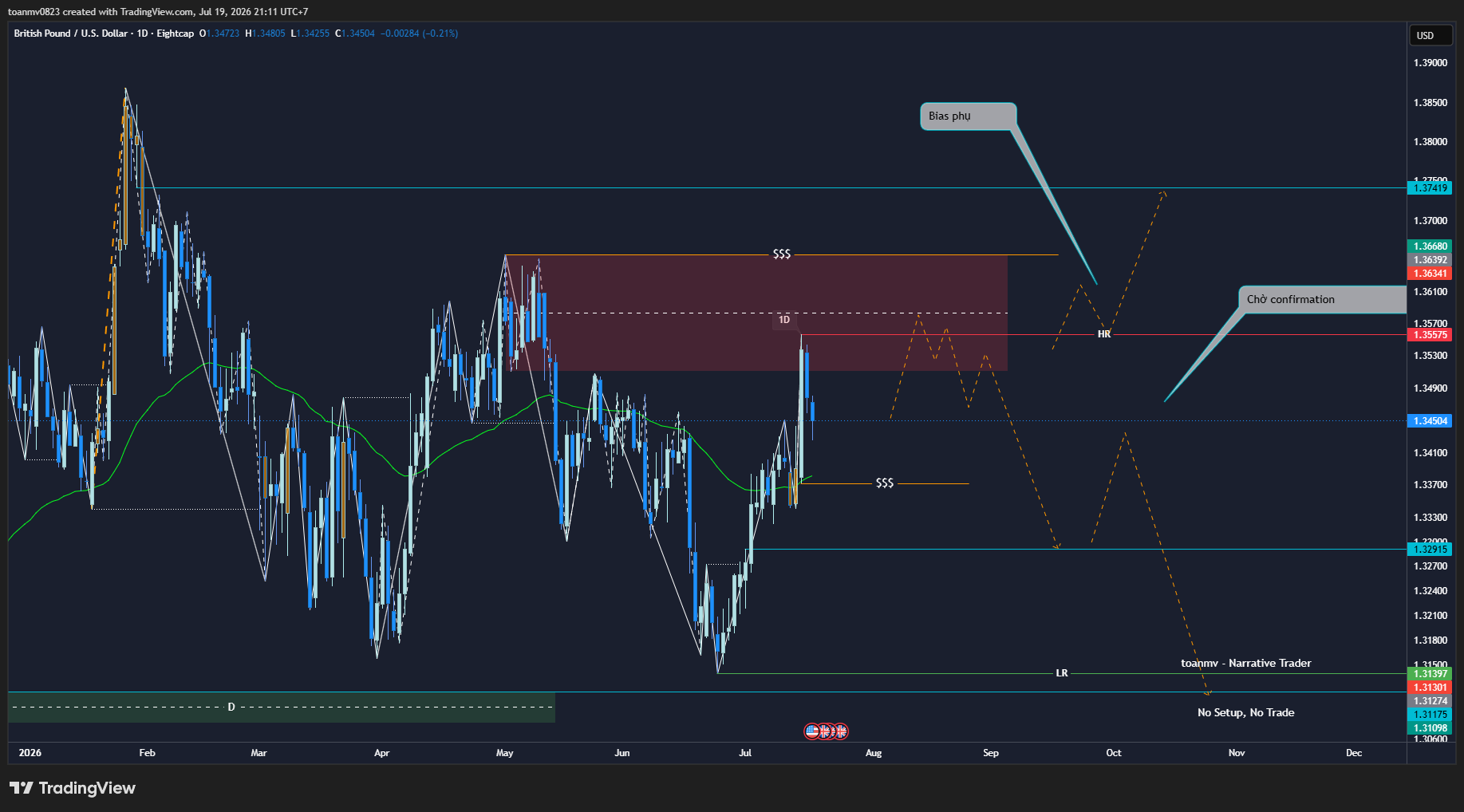Screen dimensions: 1464x812
Task: Click the 'D' label in the green zone
Action: coord(231,708)
